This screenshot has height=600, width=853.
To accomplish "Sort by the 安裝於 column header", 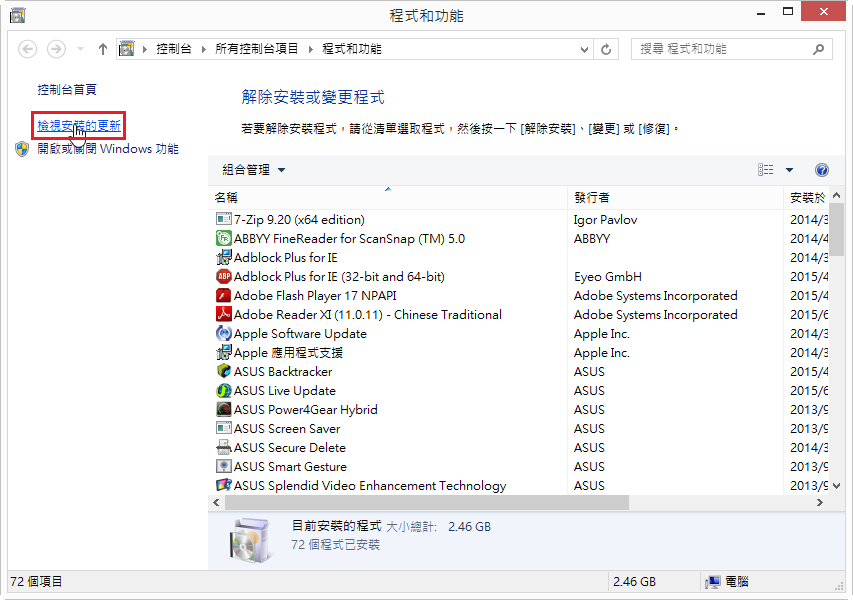I will (807, 197).
